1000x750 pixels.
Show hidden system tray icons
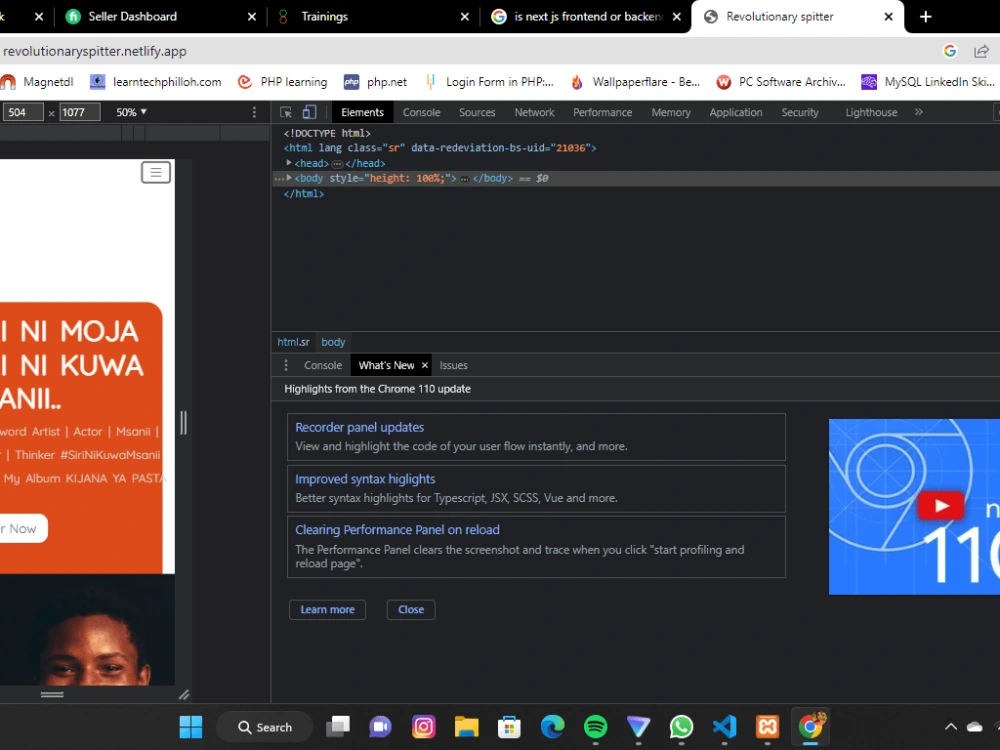click(x=950, y=726)
